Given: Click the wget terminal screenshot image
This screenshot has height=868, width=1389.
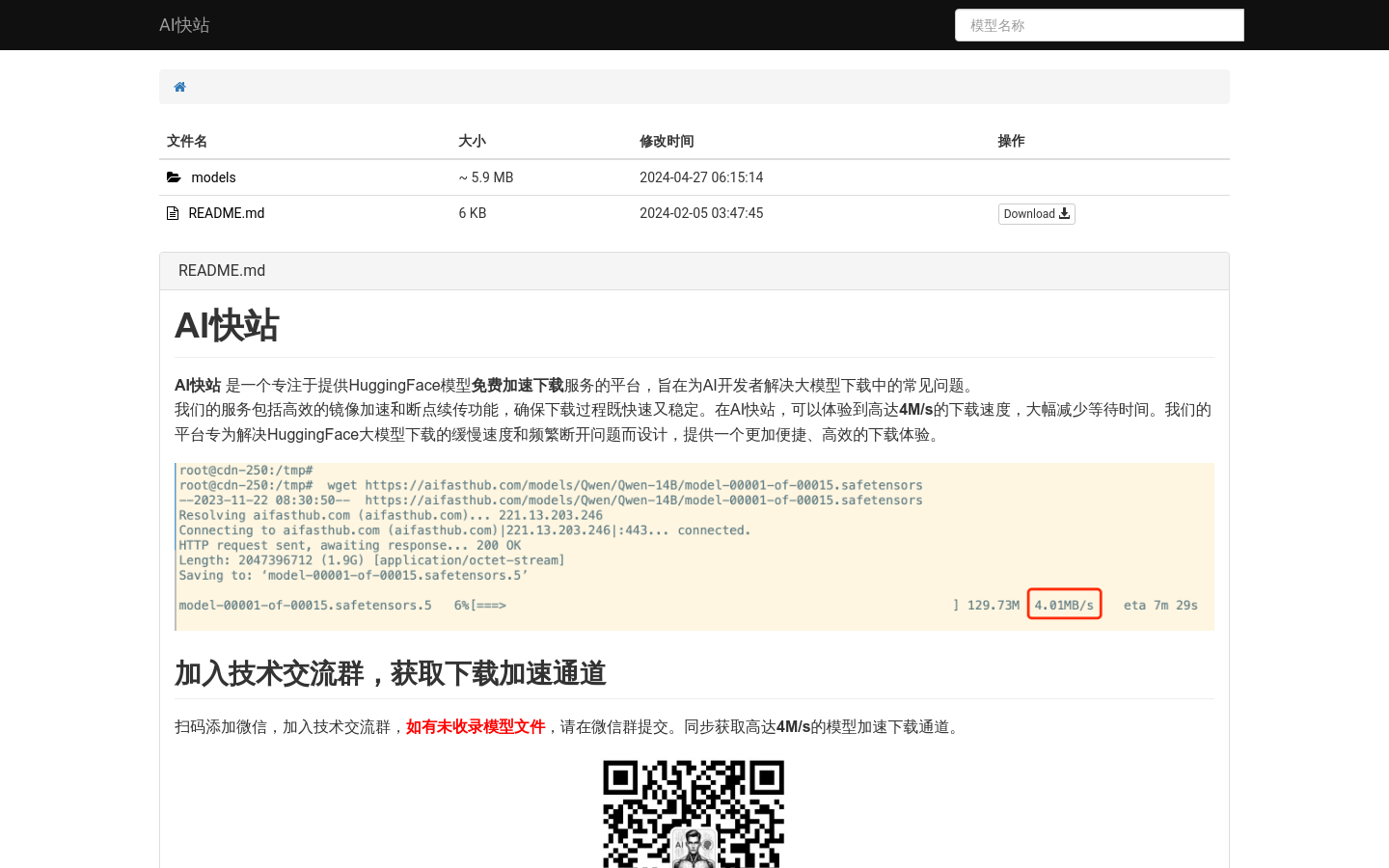Looking at the screenshot, I should 694,547.
